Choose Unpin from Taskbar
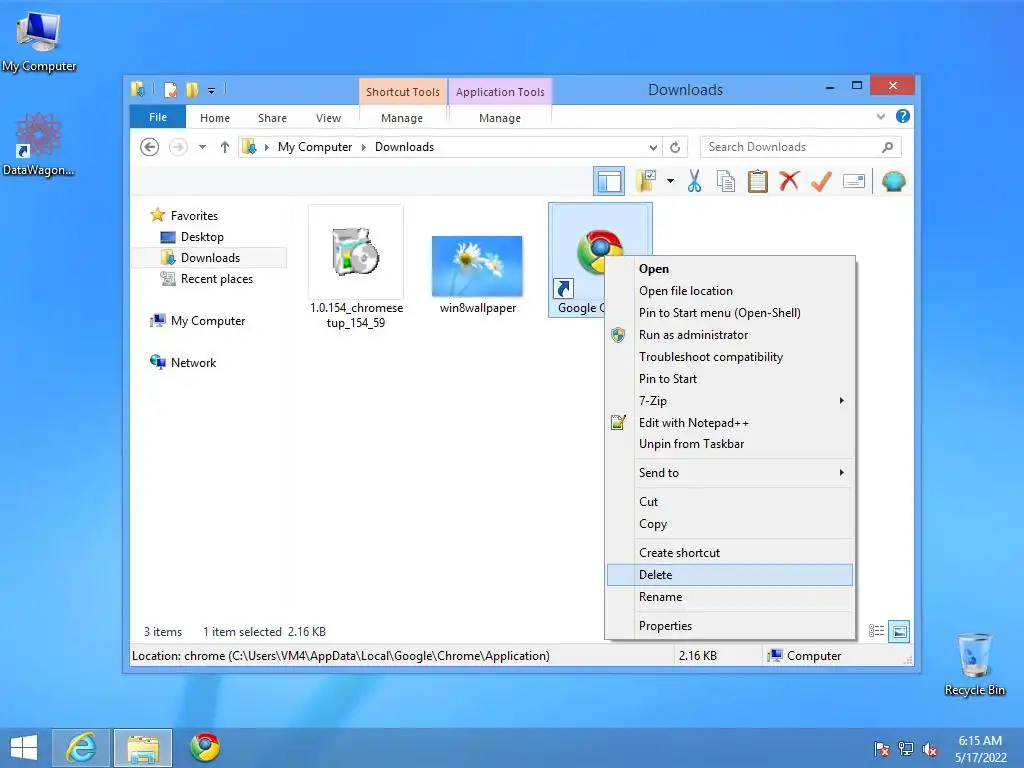This screenshot has height=768, width=1024. click(x=729, y=444)
